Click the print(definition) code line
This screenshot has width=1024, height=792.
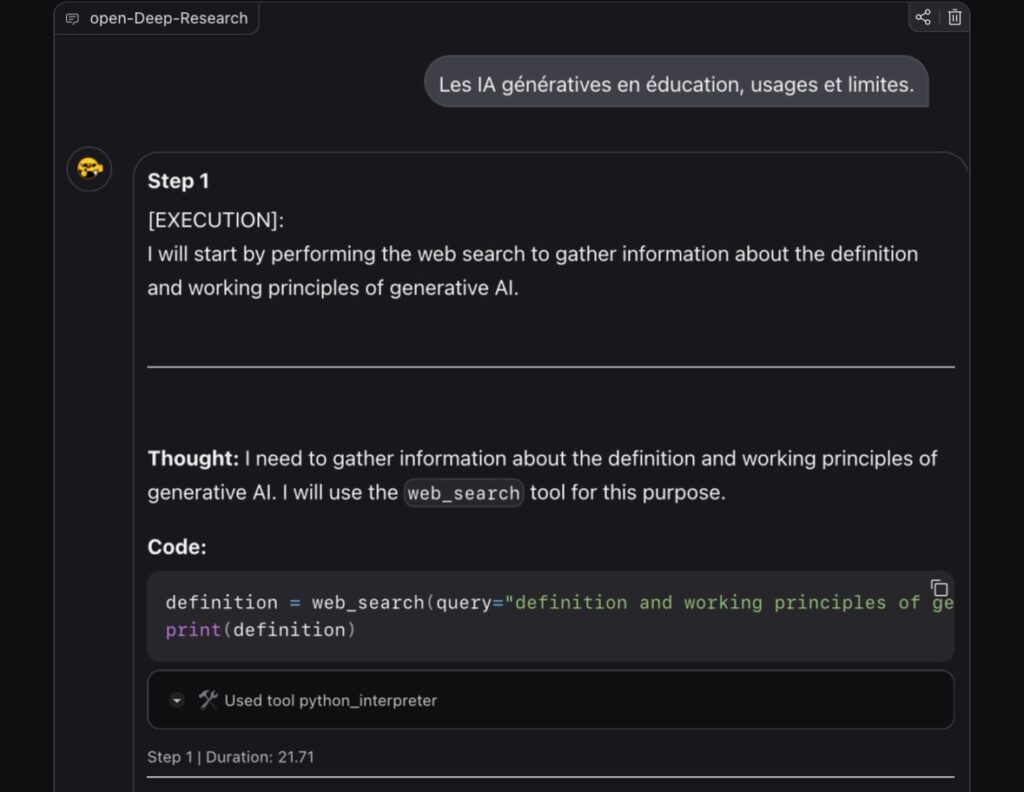pyautogui.click(x=260, y=630)
